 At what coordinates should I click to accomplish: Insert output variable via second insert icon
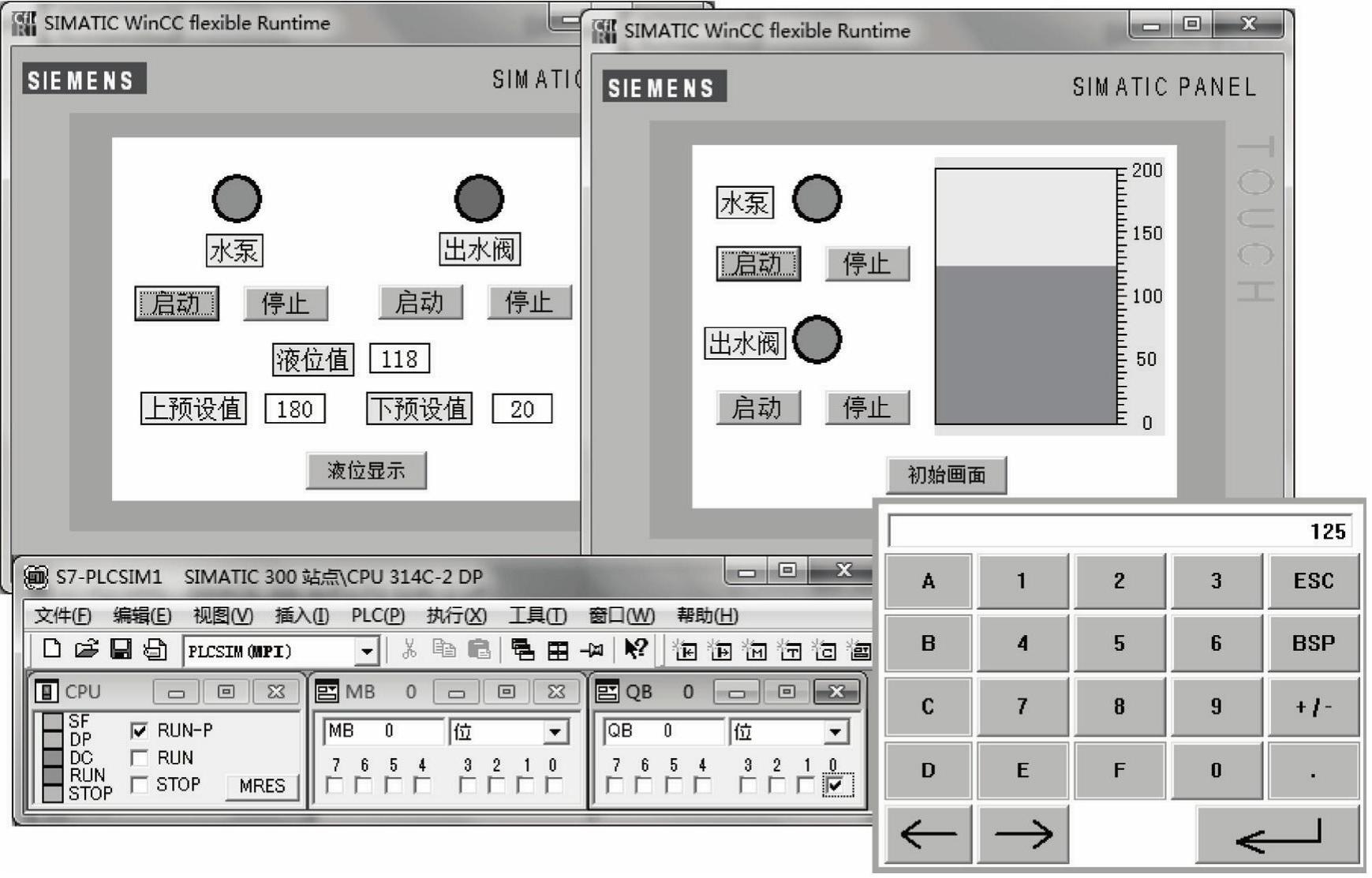pyautogui.click(x=720, y=650)
